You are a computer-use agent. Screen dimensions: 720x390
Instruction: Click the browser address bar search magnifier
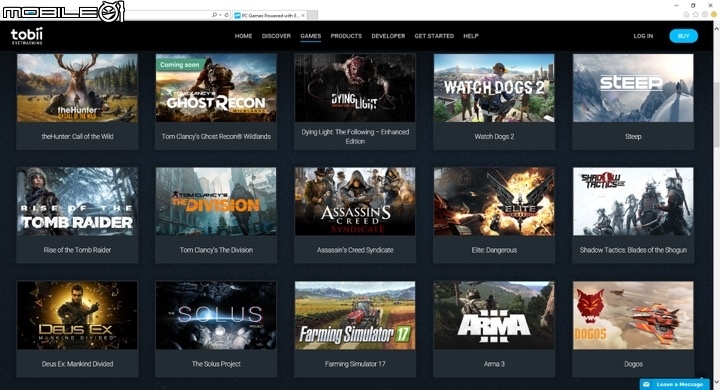(214, 15)
